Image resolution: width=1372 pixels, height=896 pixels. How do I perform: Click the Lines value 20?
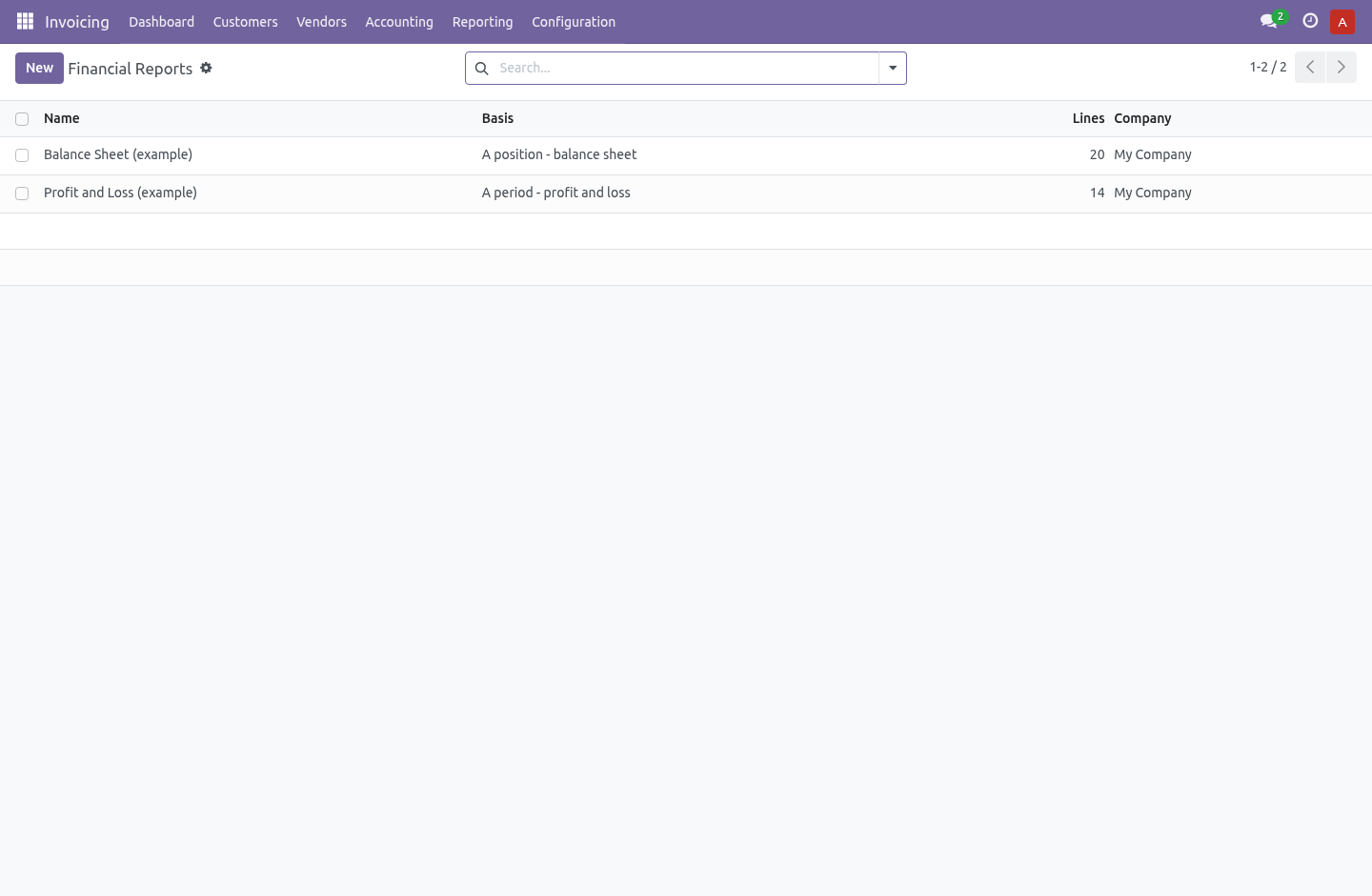pos(1097,154)
